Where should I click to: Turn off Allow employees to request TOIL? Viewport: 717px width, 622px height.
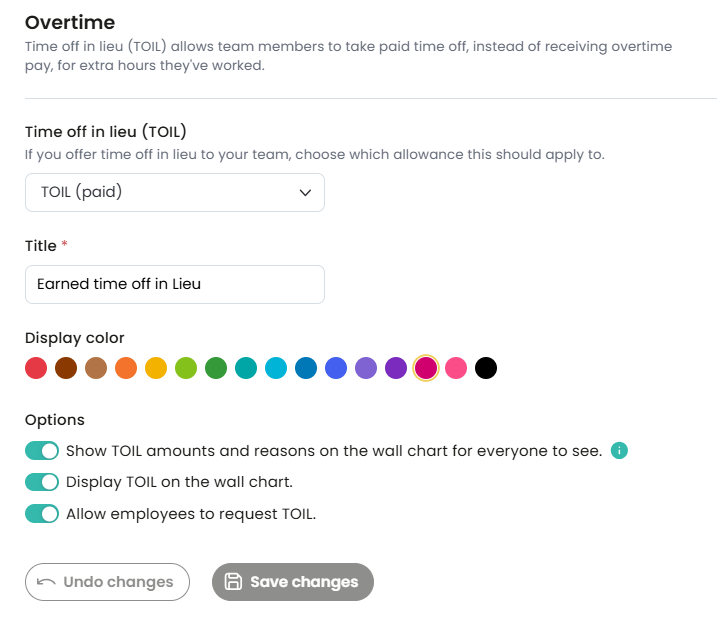point(42,514)
